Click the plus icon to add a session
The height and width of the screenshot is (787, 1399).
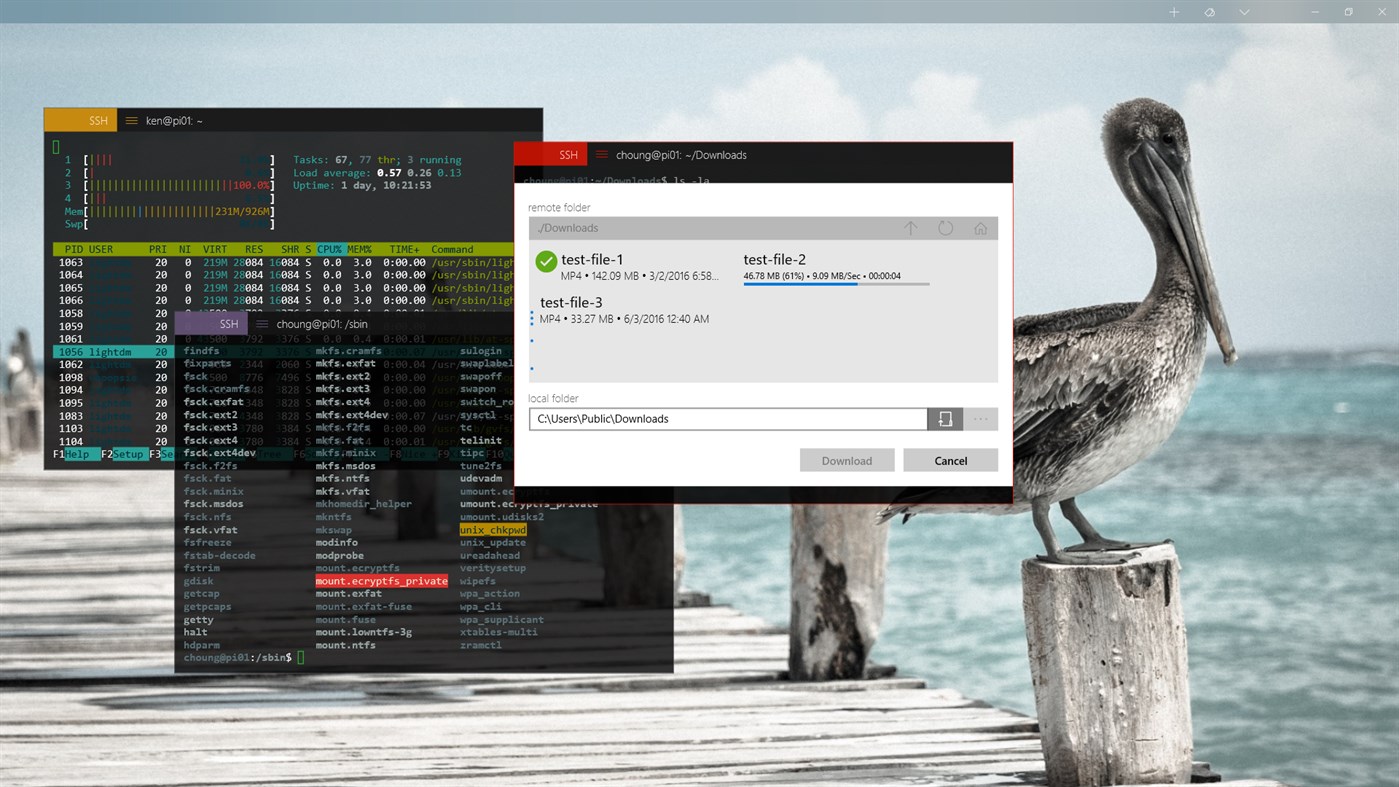[1174, 12]
